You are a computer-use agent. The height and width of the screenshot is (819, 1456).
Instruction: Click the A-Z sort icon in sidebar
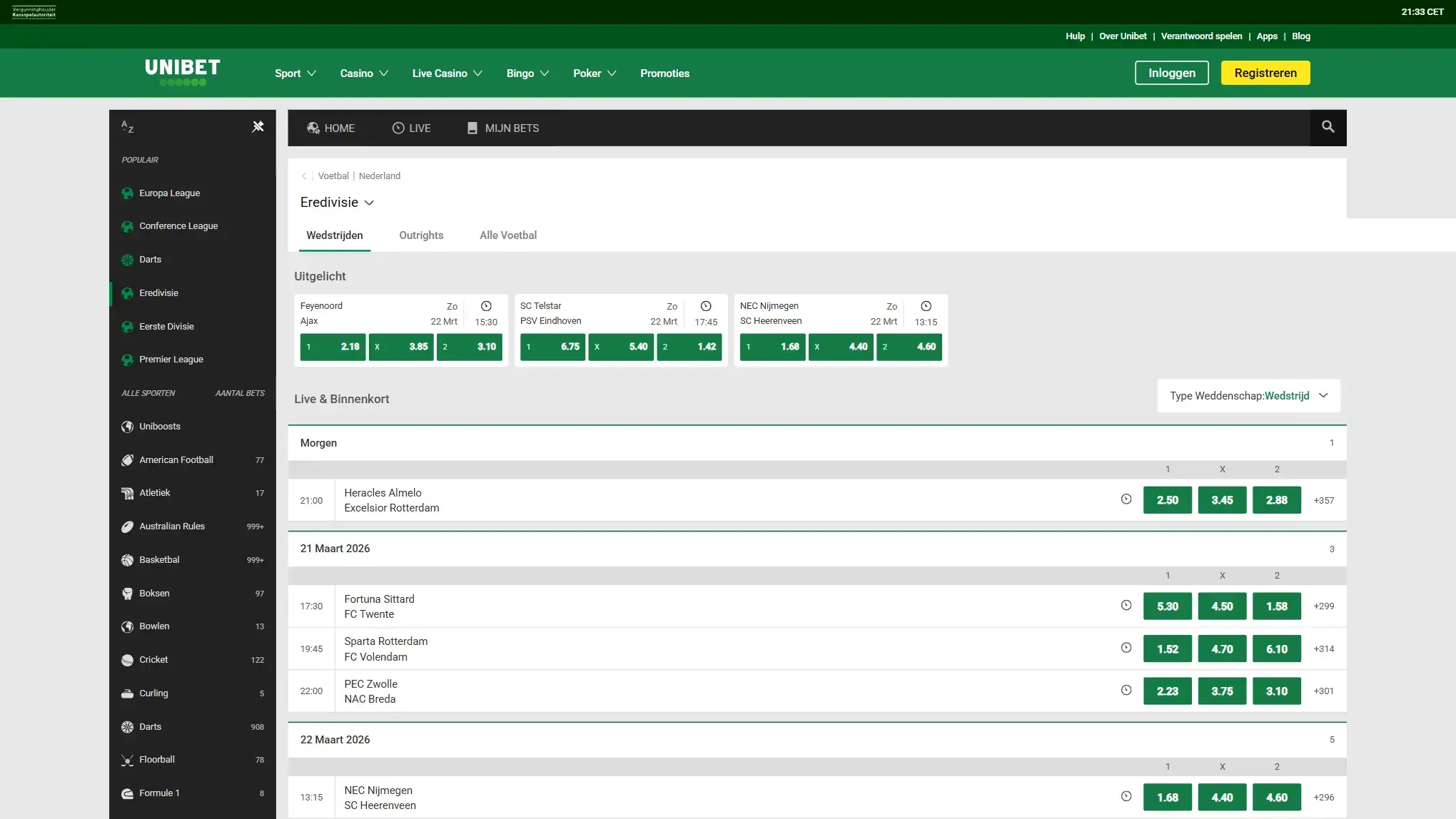click(128, 127)
